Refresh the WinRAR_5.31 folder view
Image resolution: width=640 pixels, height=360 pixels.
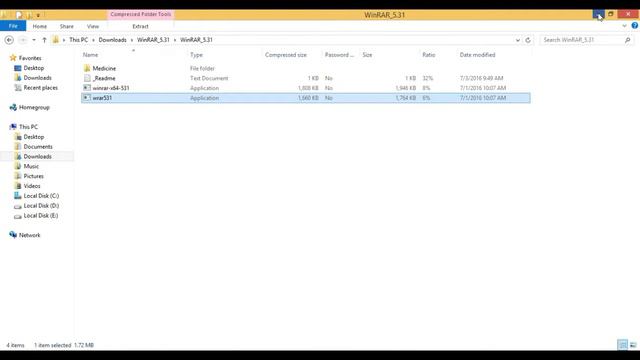tap(528, 40)
